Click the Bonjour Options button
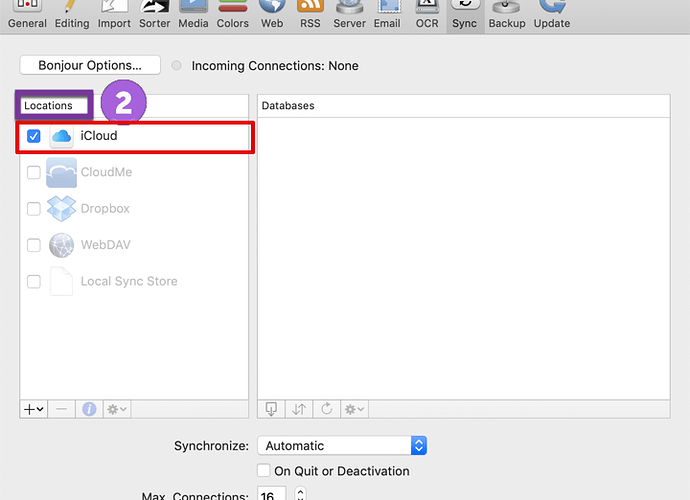 [x=90, y=65]
